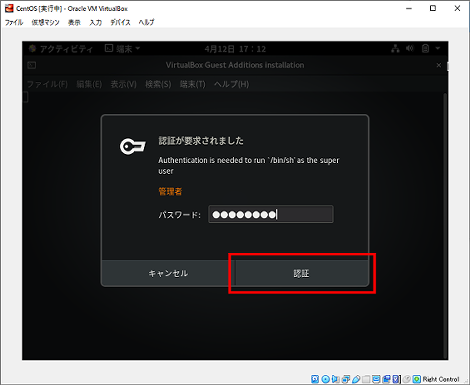Click the 管理者 administrator label
The width and height of the screenshot is (470, 385).
click(x=170, y=191)
